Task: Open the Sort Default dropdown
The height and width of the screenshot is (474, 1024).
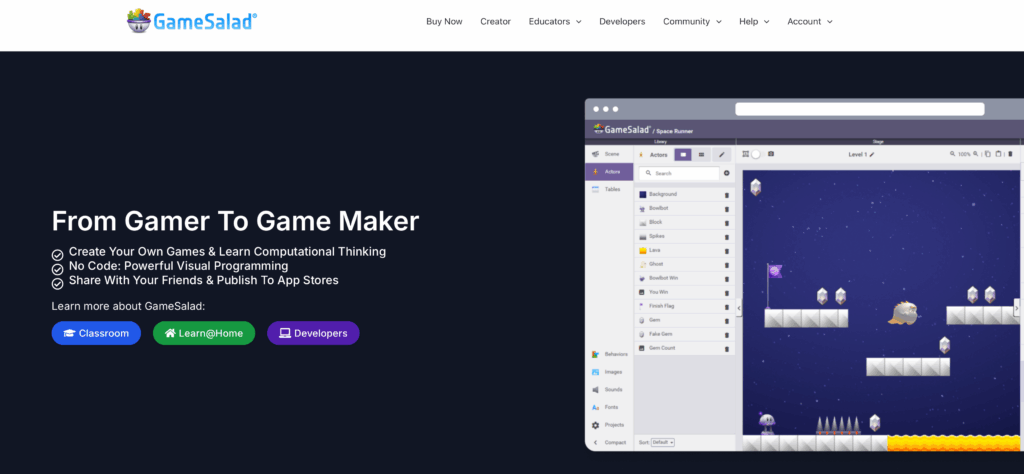Action: click(x=663, y=441)
